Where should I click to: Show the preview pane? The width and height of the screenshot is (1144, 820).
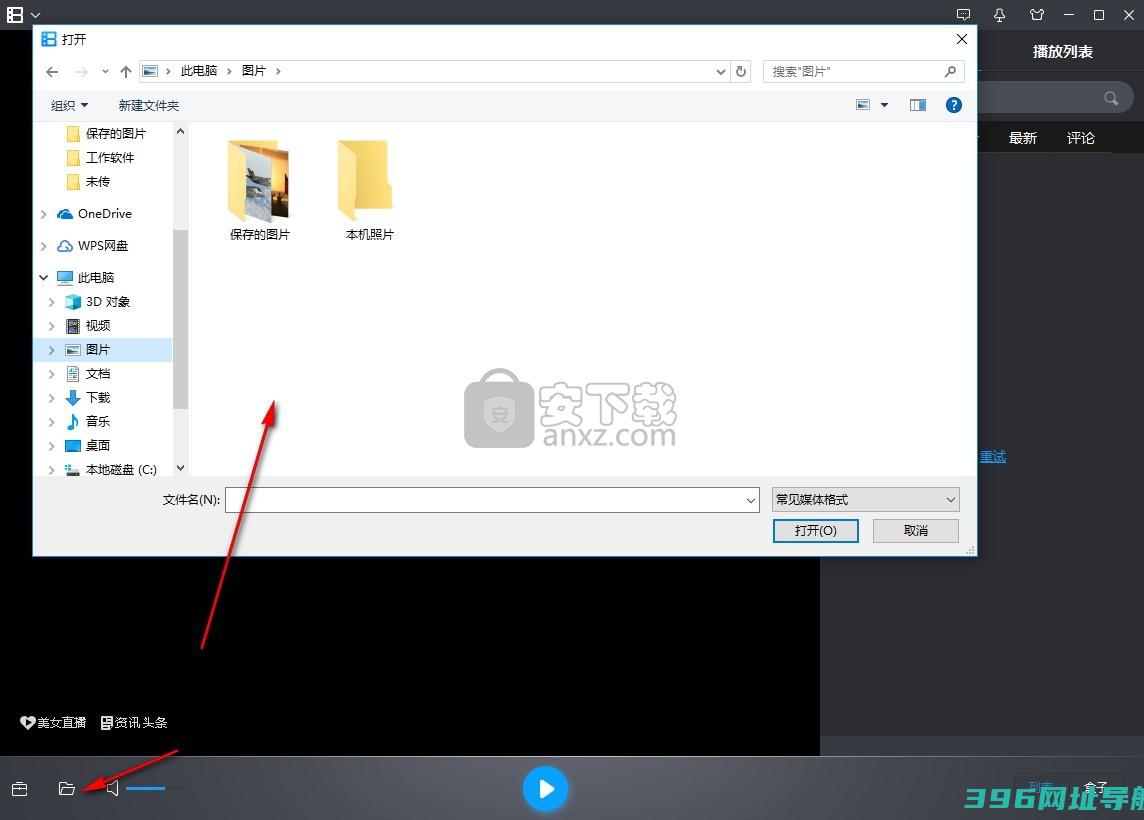point(918,105)
